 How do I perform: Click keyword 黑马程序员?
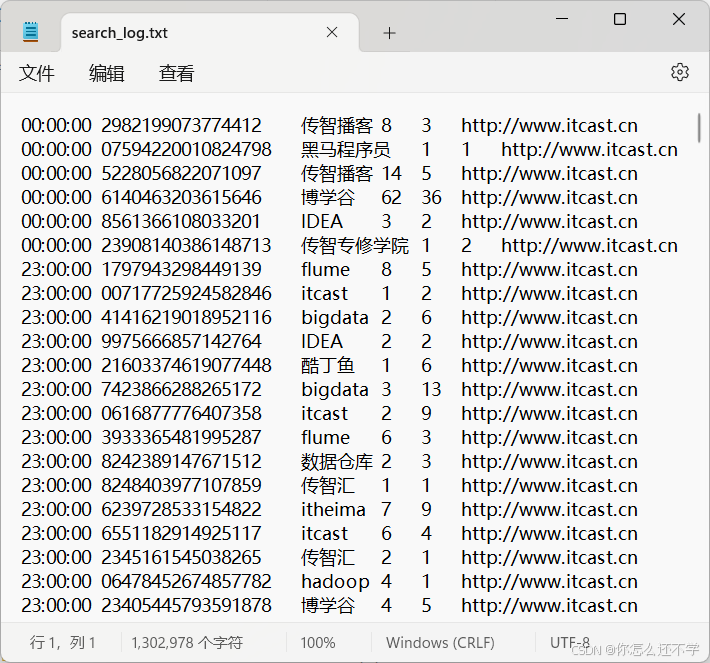coord(345,150)
